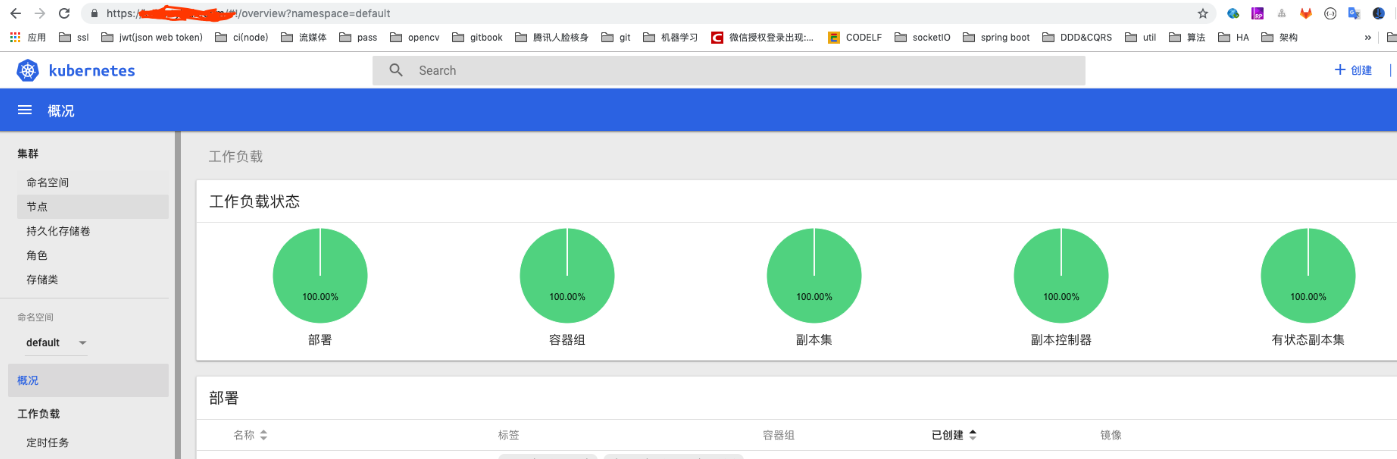This screenshot has width=1397, height=459.
Task: Reload the page with the refresh icon
Action: pyautogui.click(x=64, y=14)
